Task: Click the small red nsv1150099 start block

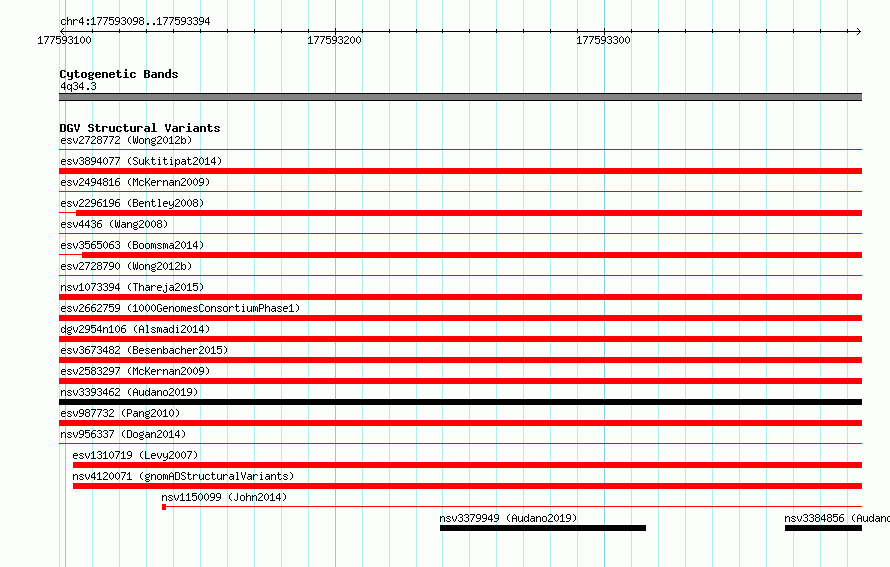Action: (164, 507)
